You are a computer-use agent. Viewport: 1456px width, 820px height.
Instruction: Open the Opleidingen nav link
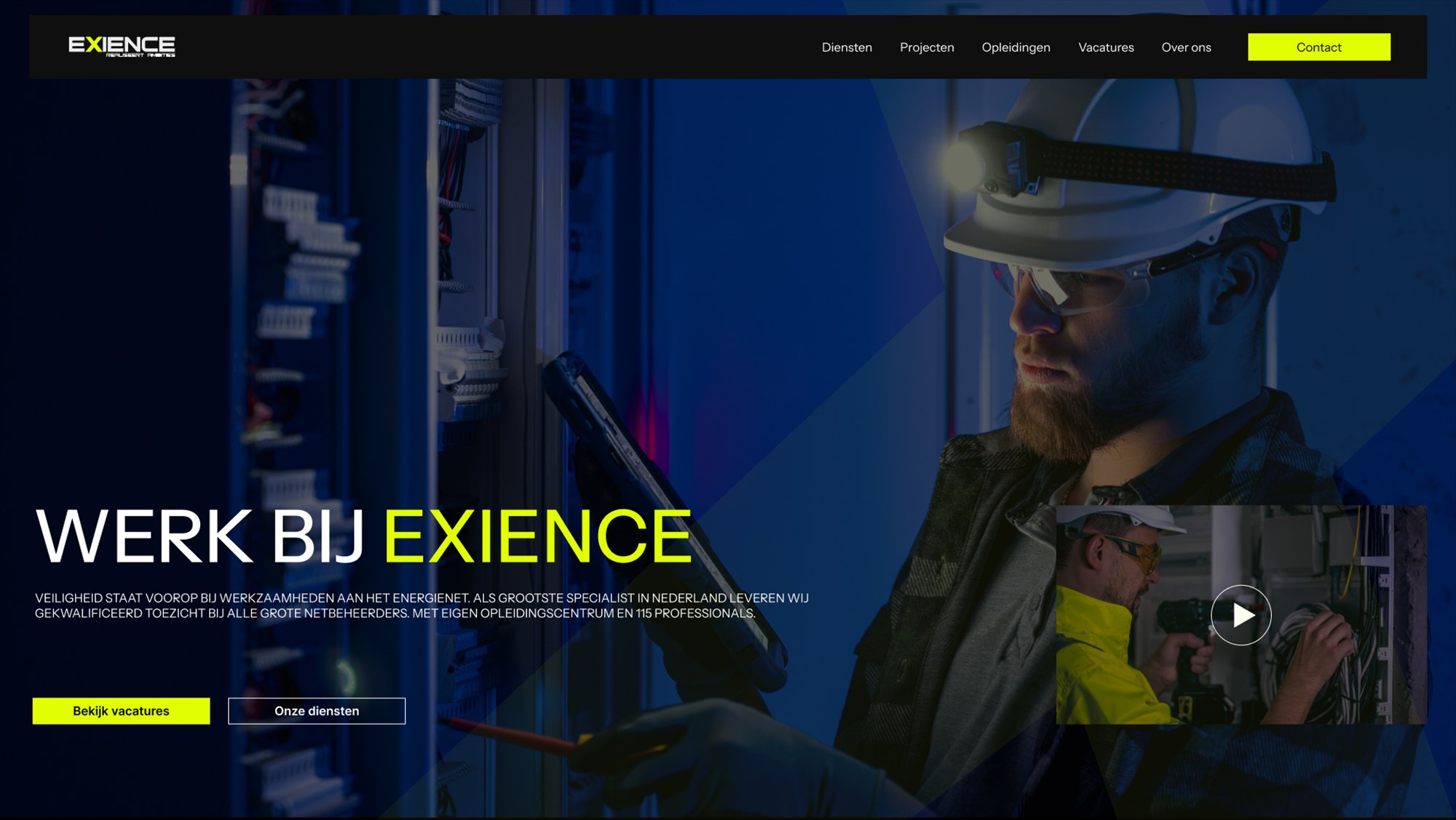[1016, 47]
